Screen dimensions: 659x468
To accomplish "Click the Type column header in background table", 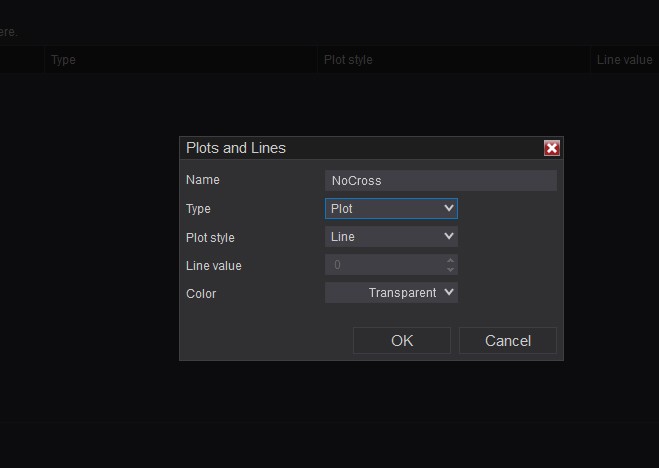I will click(63, 60).
